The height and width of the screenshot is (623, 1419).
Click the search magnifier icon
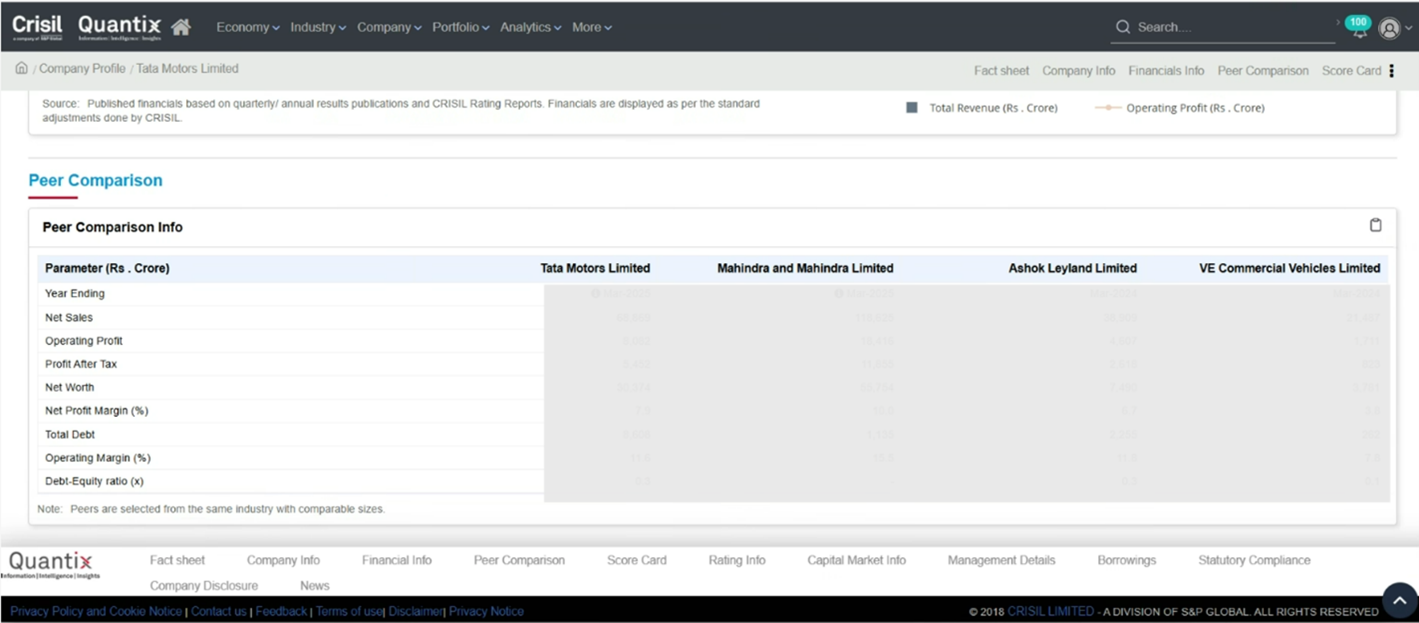pyautogui.click(x=1123, y=27)
